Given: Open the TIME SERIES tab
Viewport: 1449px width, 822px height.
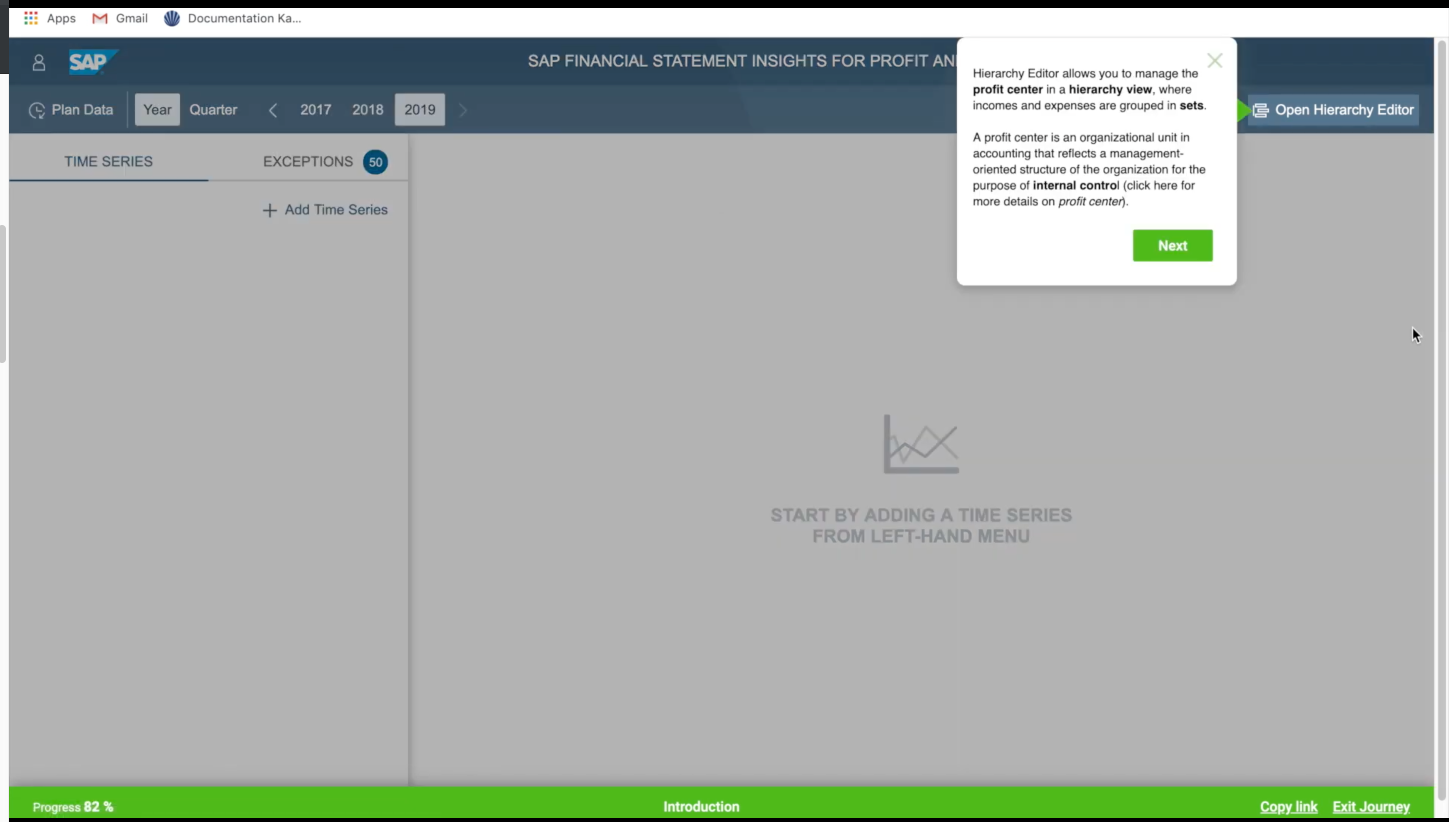Looking at the screenshot, I should (109, 161).
